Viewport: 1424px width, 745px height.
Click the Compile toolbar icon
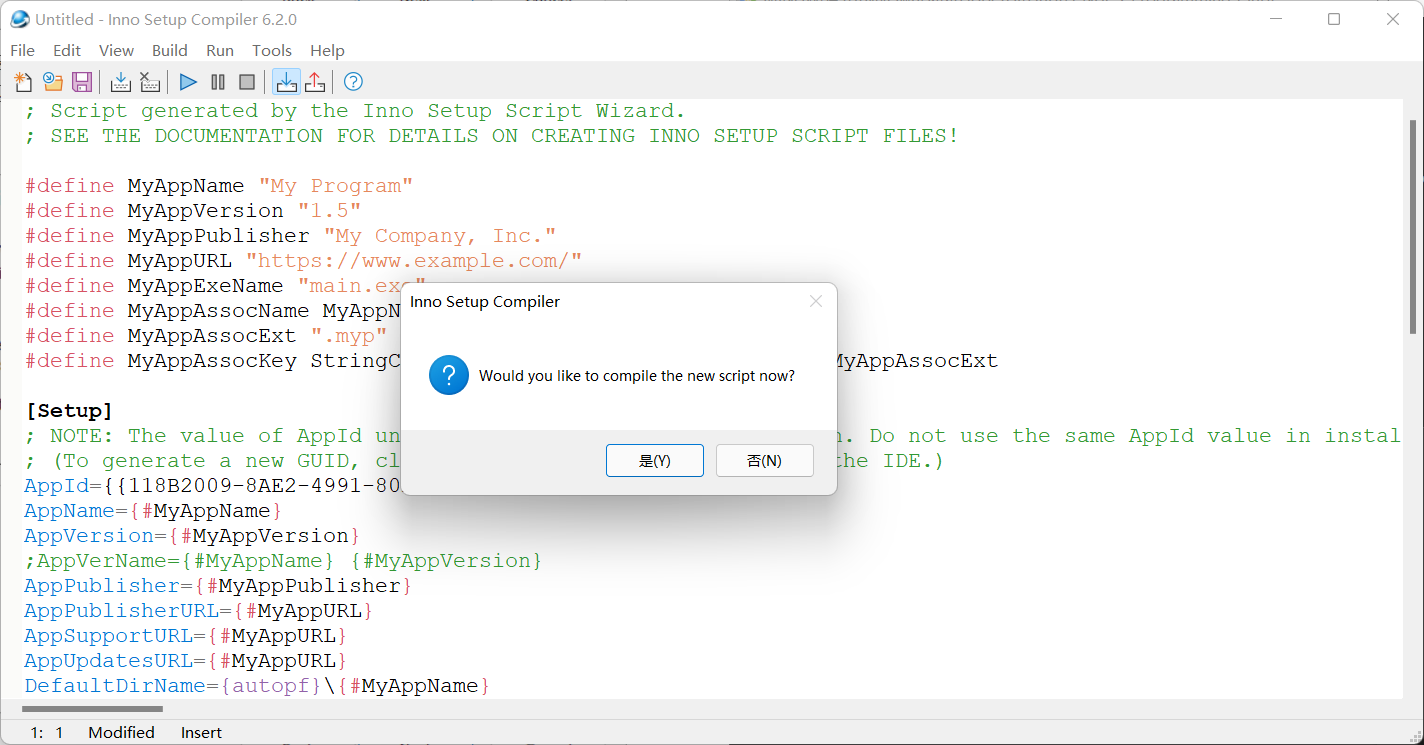tap(120, 82)
